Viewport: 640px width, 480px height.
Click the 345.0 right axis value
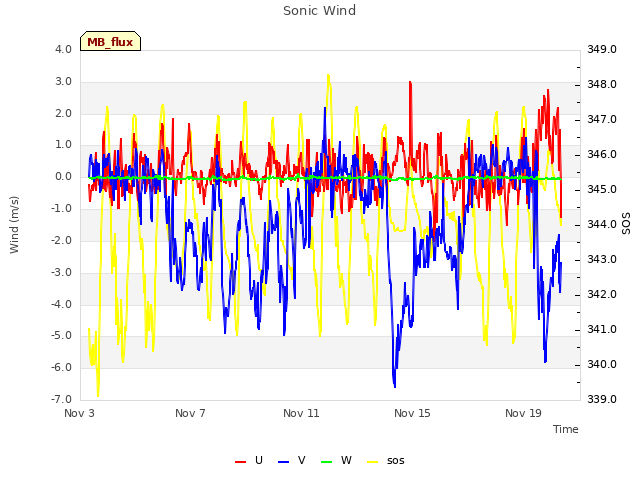coord(602,189)
